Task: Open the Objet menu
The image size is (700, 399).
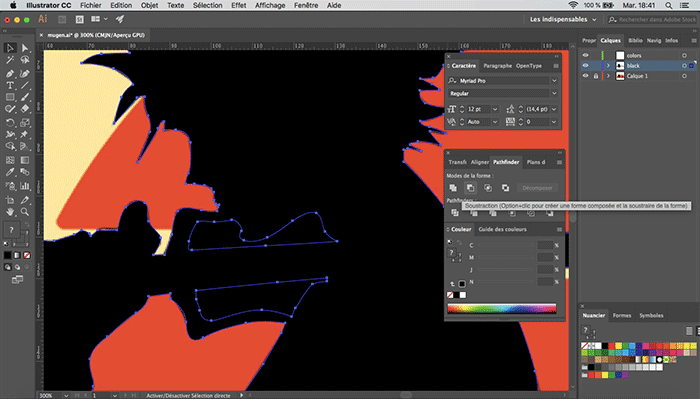Action: (x=150, y=5)
